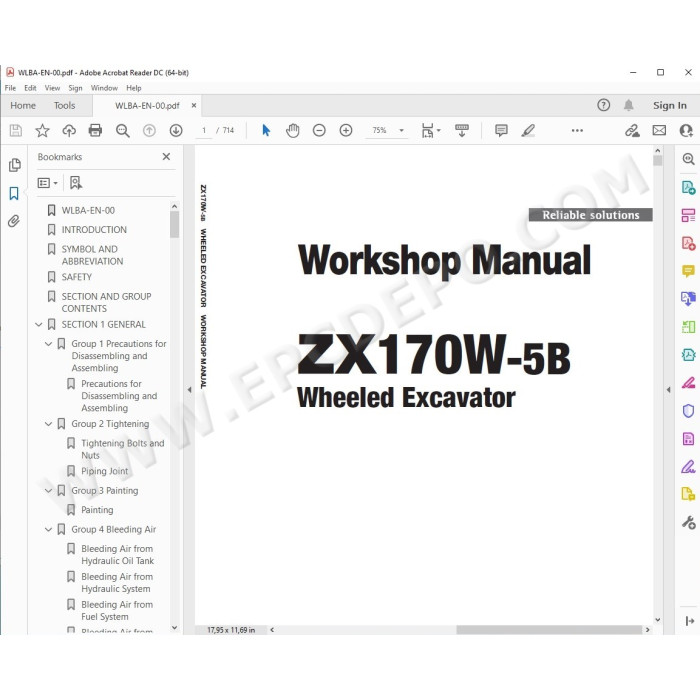
Task: Collapse Group 1 Precautions bookmark
Action: pyautogui.click(x=49, y=344)
